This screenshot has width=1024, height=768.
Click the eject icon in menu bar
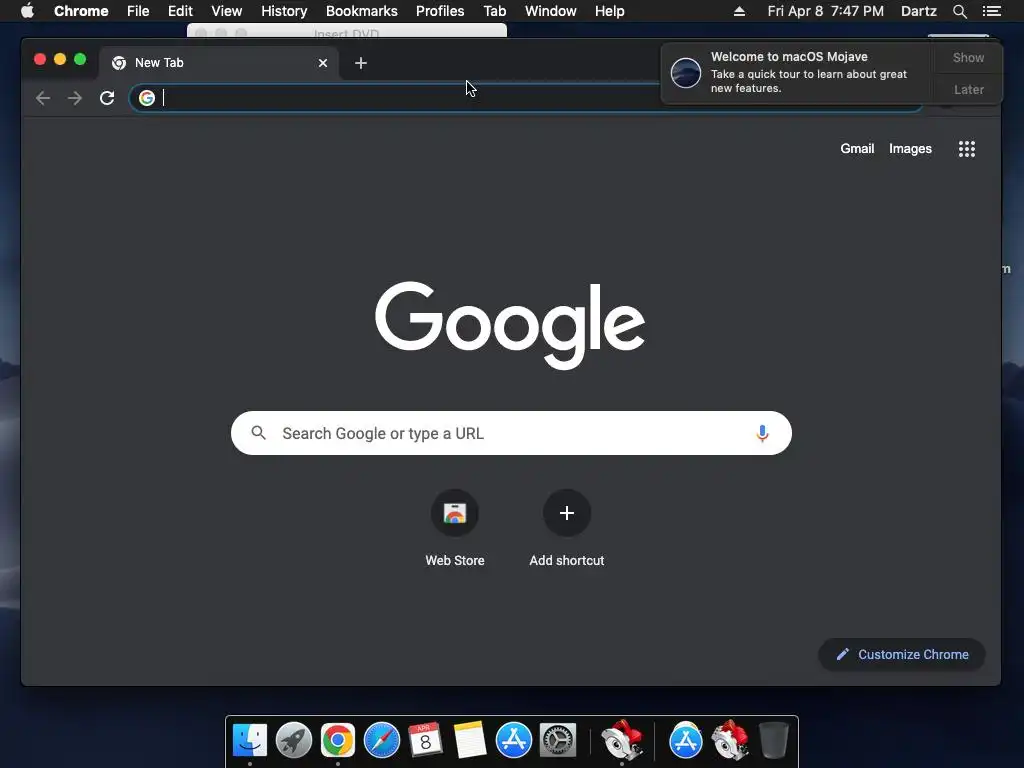(x=739, y=11)
